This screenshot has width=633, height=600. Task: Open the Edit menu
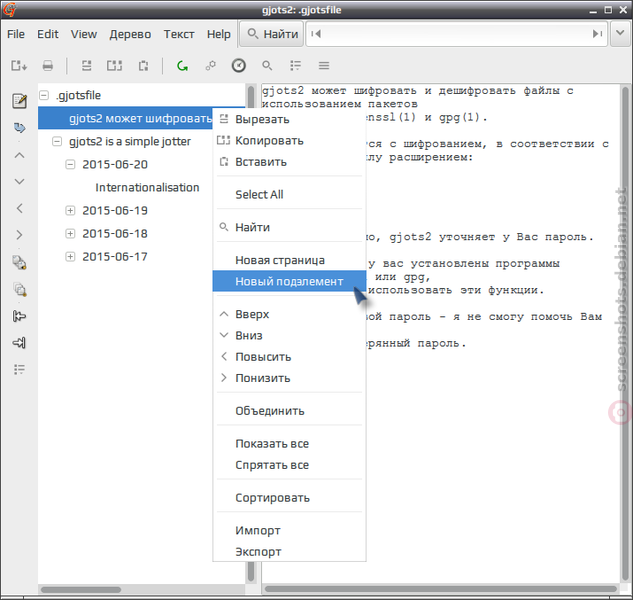pyautogui.click(x=48, y=34)
